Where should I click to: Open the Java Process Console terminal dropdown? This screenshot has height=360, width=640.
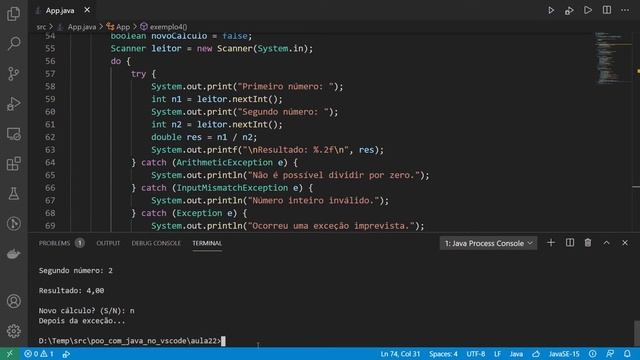coord(488,243)
